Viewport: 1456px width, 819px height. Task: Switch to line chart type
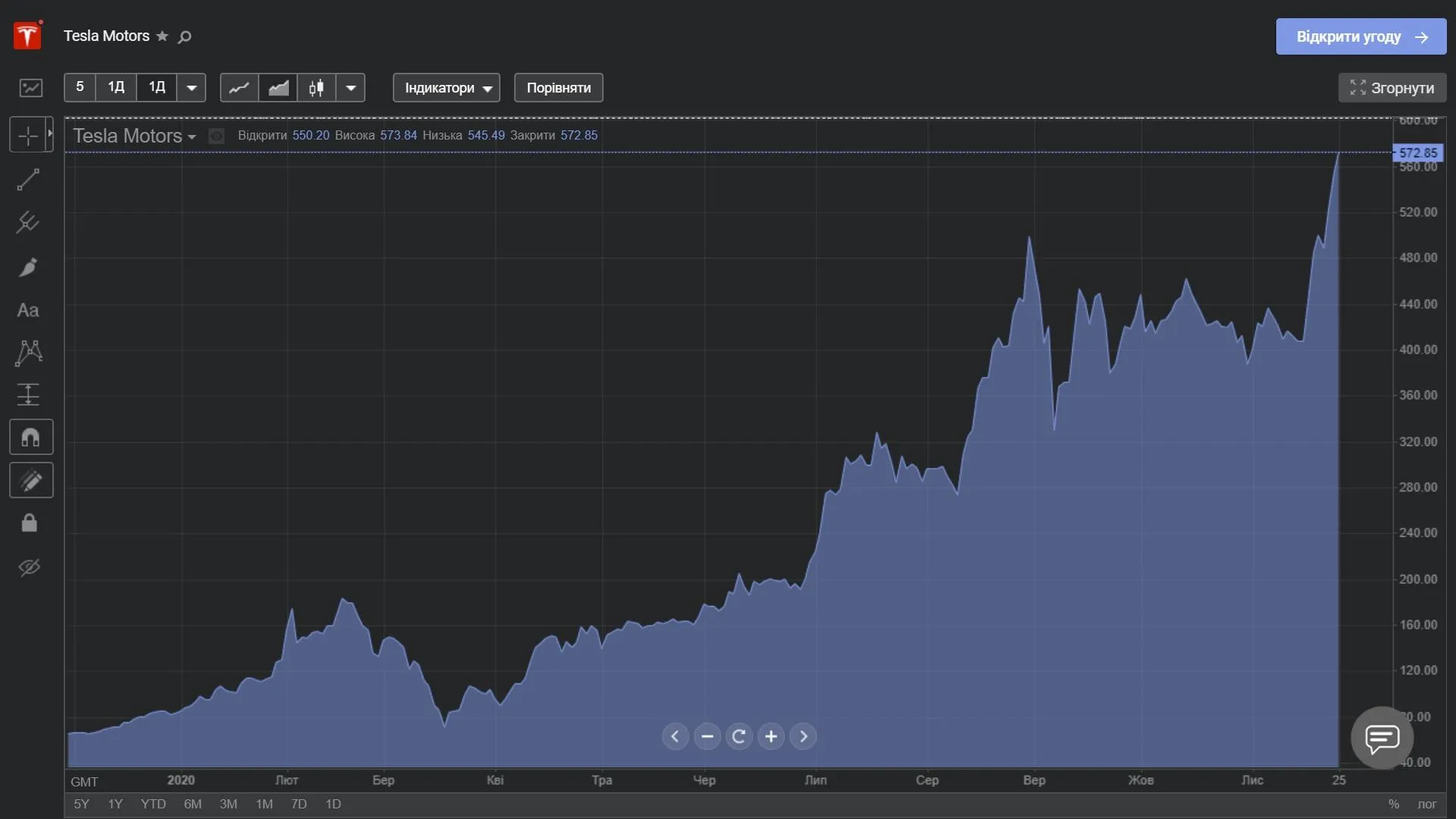coord(239,88)
